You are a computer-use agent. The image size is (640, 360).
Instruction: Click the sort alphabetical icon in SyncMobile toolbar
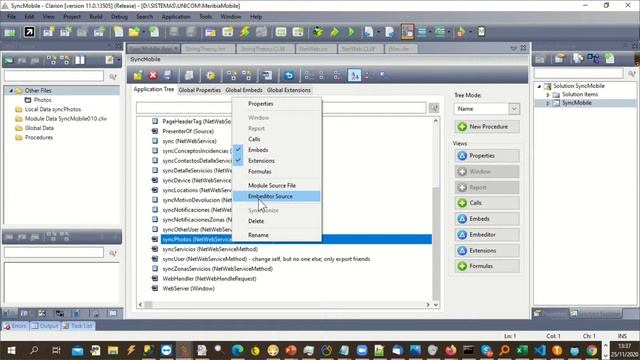pyautogui.click(x=354, y=75)
